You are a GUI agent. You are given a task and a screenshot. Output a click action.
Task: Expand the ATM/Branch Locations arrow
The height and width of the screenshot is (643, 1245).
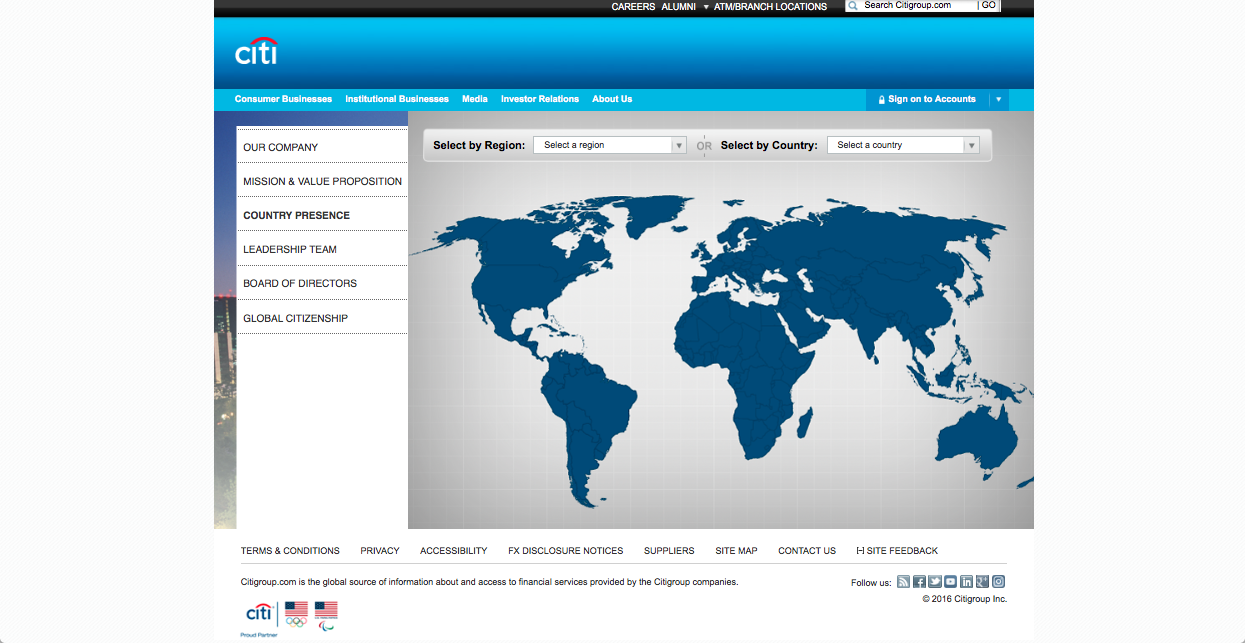coord(706,7)
